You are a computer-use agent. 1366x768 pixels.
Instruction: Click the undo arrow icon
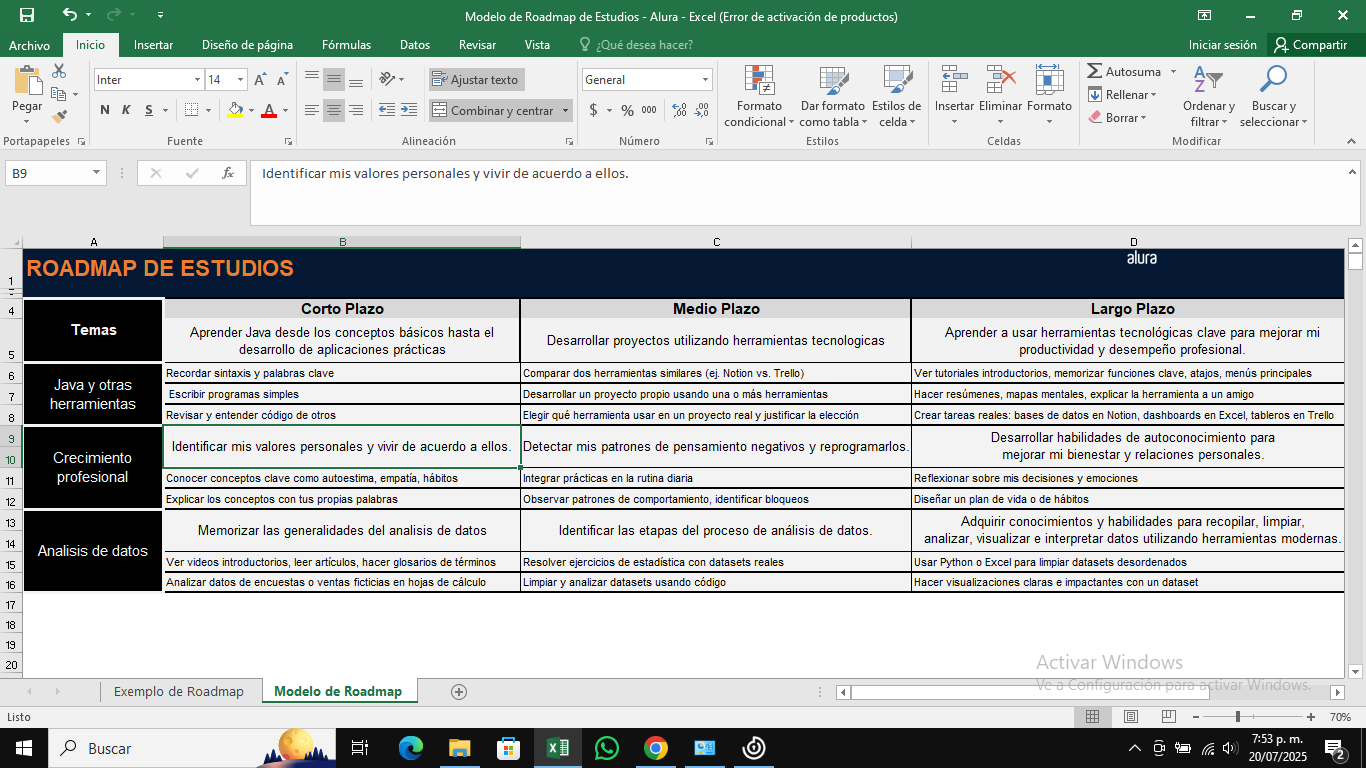point(69,16)
